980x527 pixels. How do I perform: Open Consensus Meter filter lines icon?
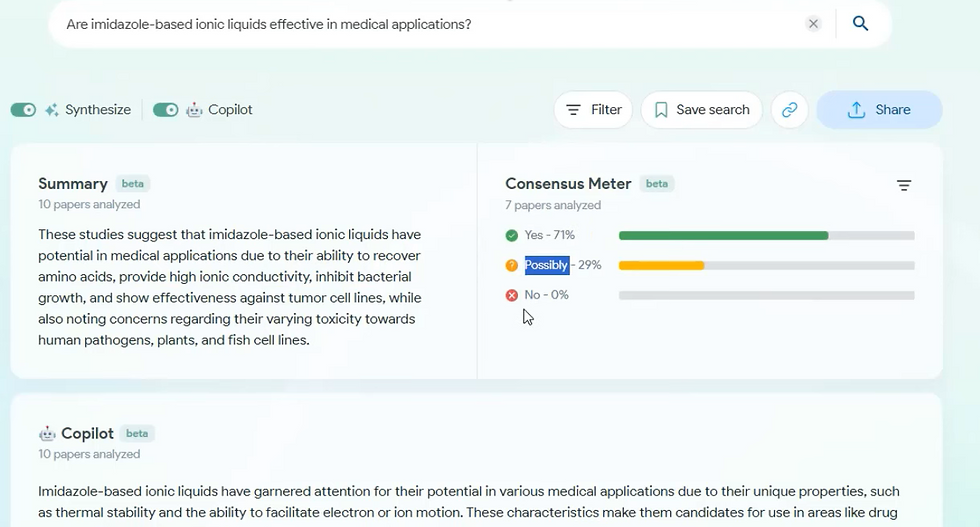[x=904, y=185]
